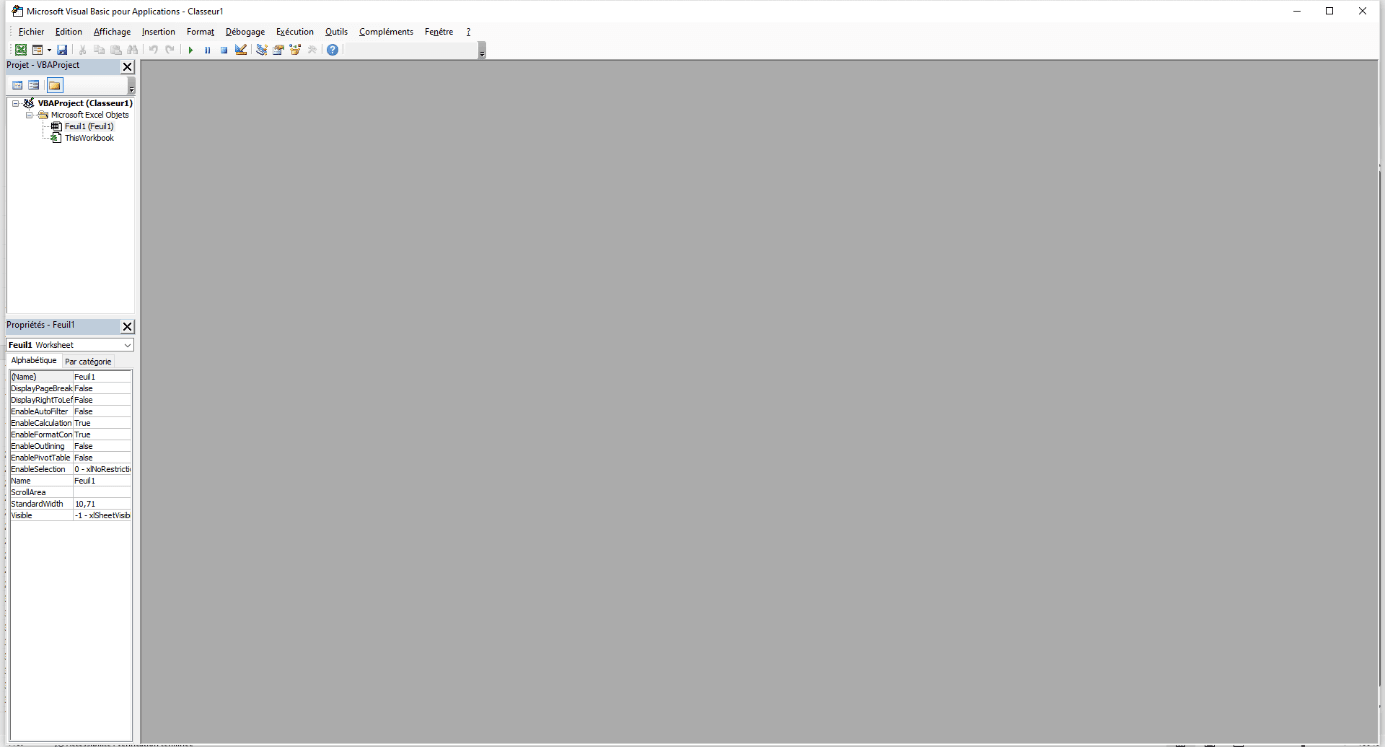Click the View Code button in Project panel

pos(17,85)
